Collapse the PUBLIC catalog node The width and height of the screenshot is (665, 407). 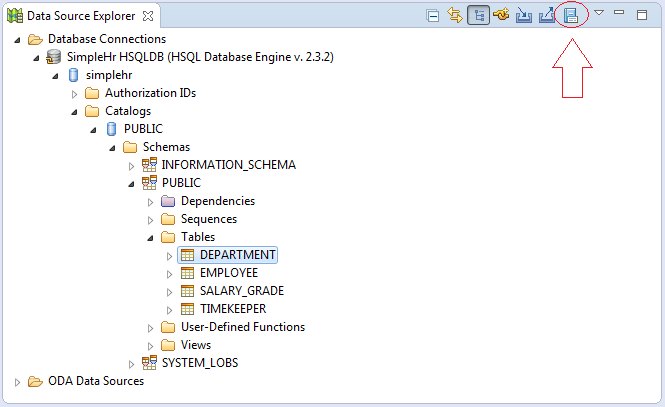pos(93,130)
